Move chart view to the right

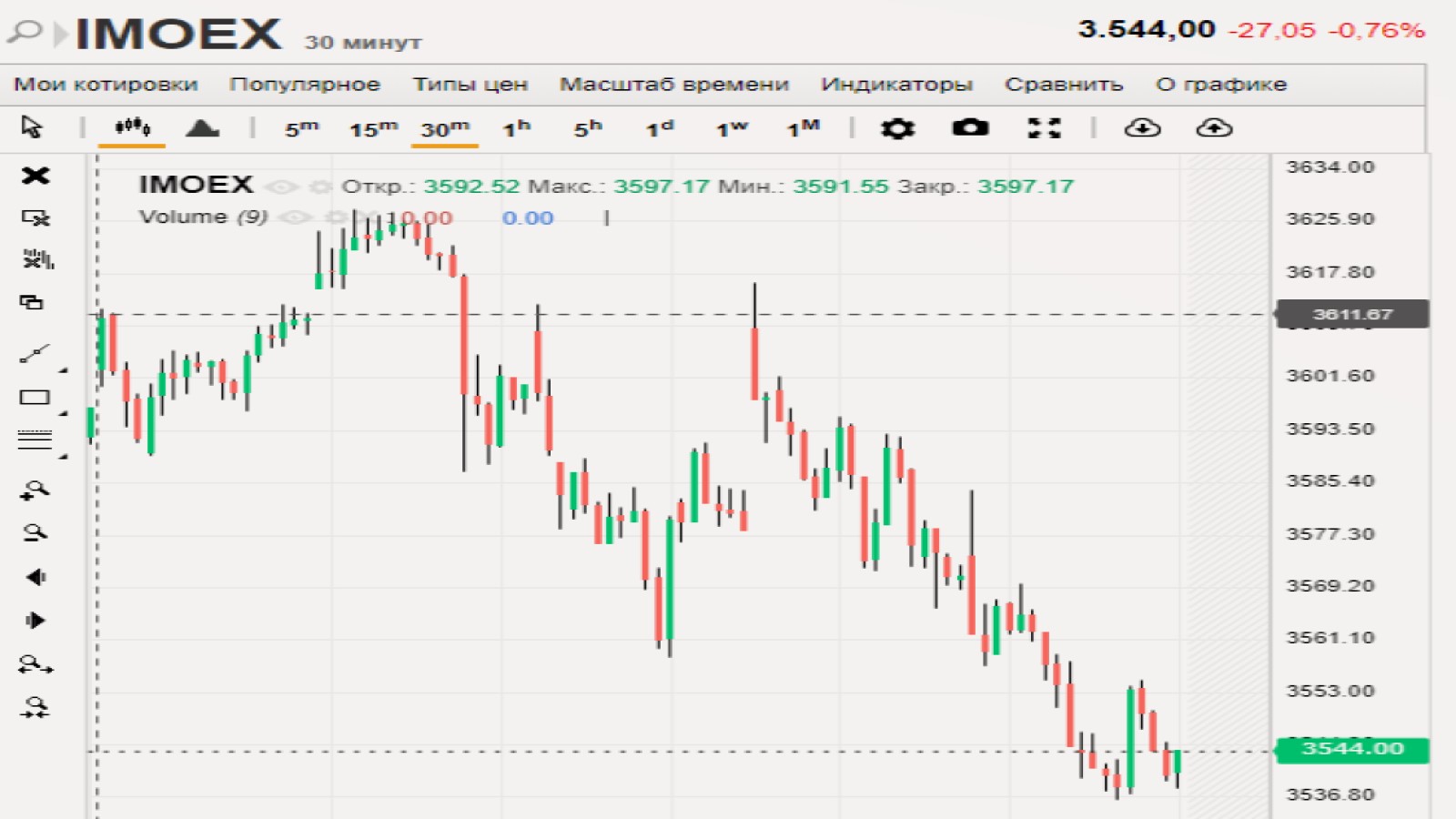pos(35,621)
